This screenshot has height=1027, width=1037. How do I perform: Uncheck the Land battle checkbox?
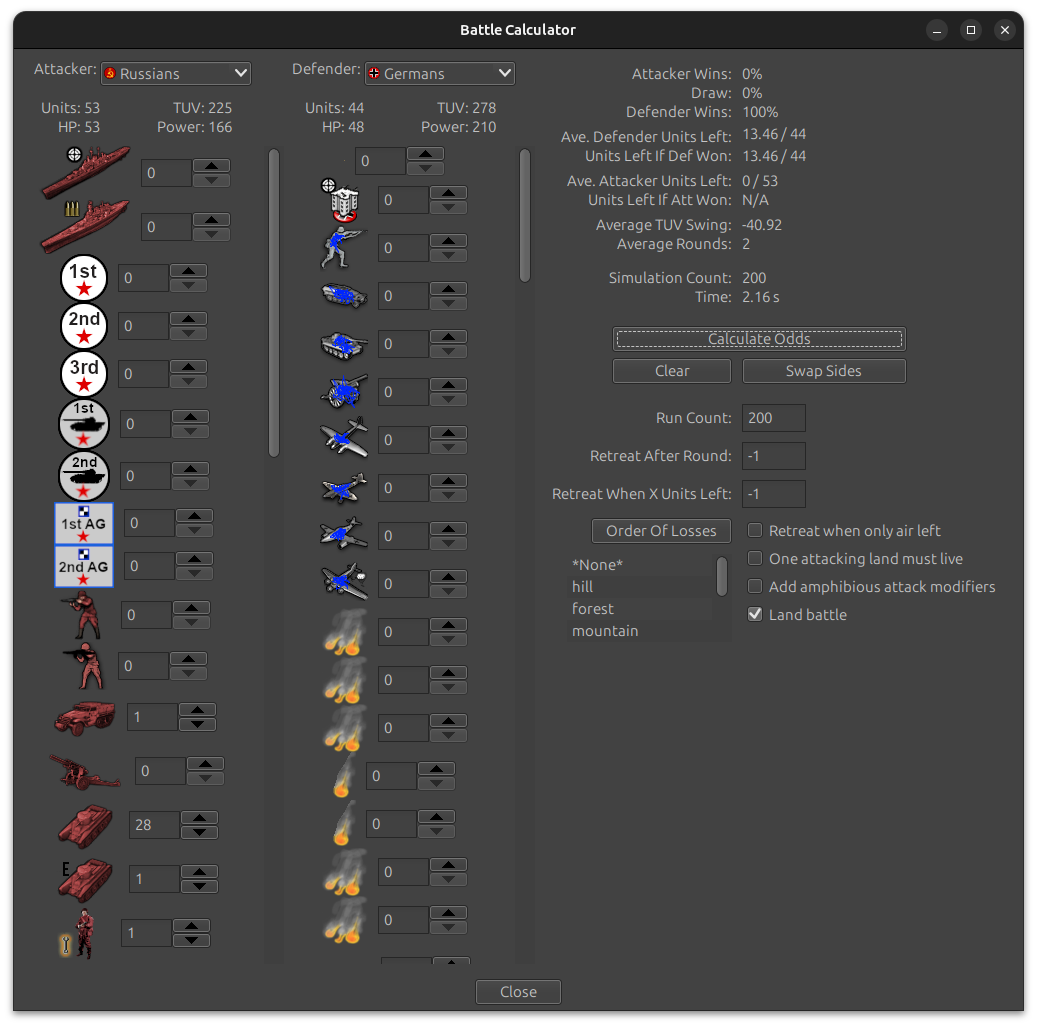(755, 614)
